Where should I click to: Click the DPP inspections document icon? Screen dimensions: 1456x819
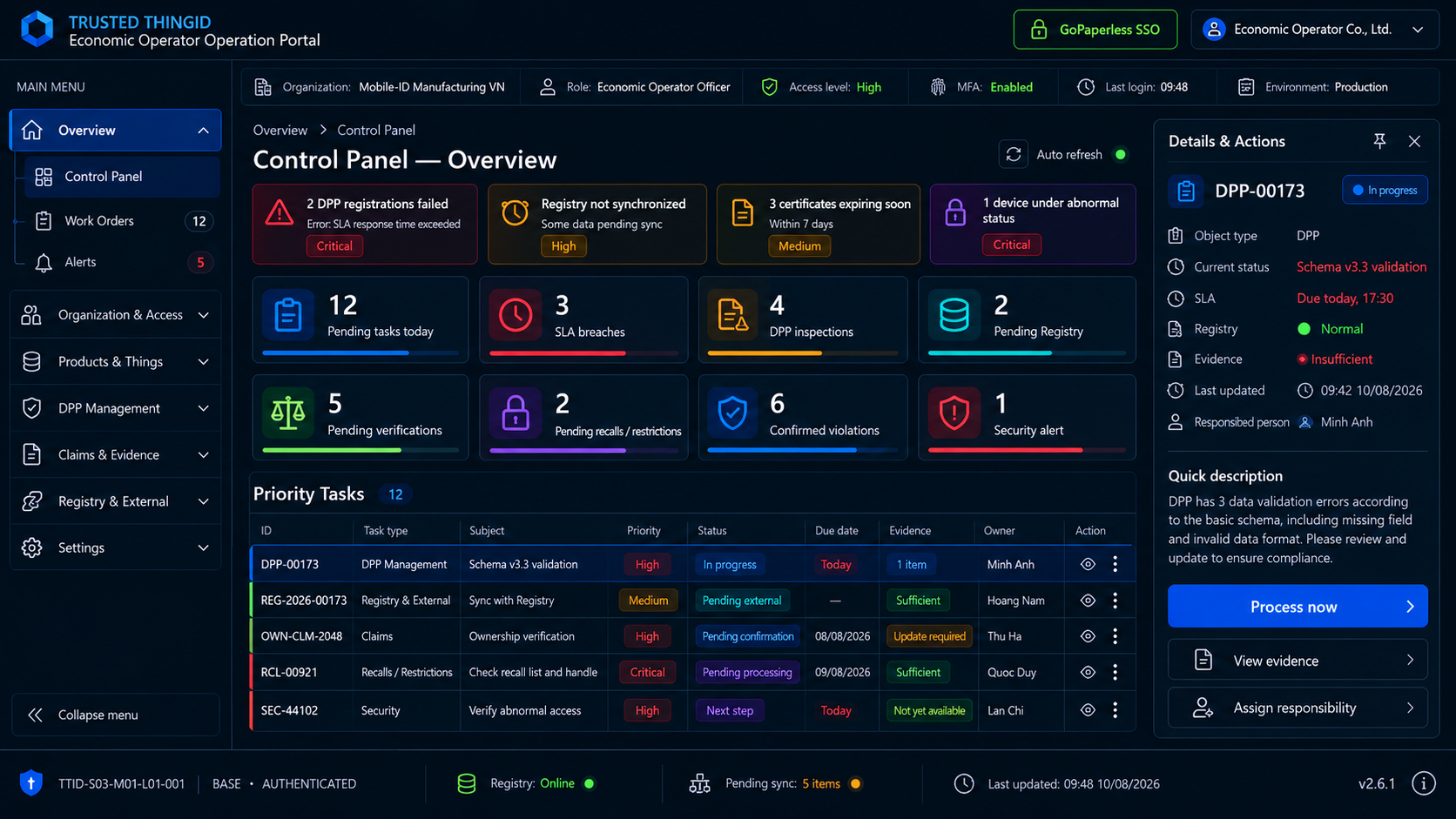tap(731, 314)
